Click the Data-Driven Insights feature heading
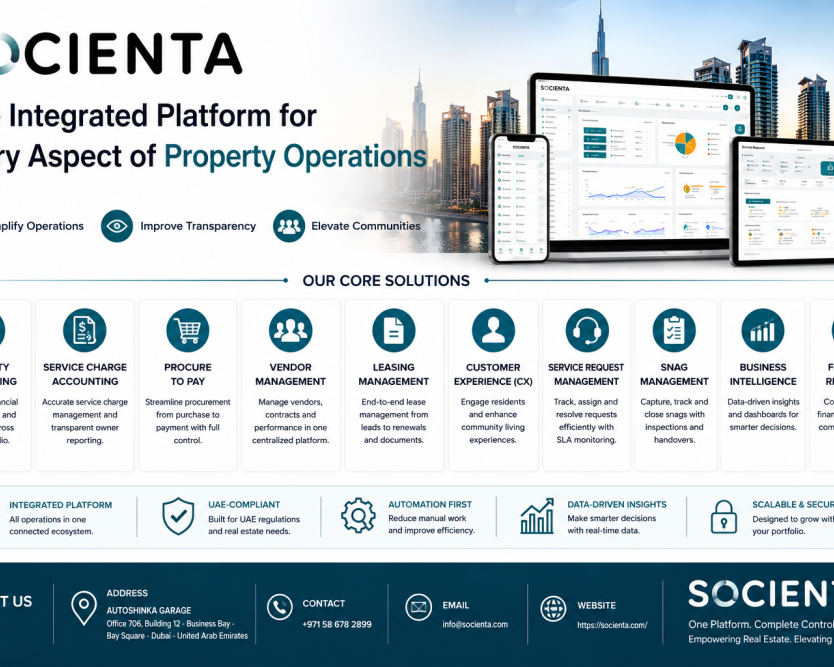The width and height of the screenshot is (834, 667). pyautogui.click(x=617, y=504)
